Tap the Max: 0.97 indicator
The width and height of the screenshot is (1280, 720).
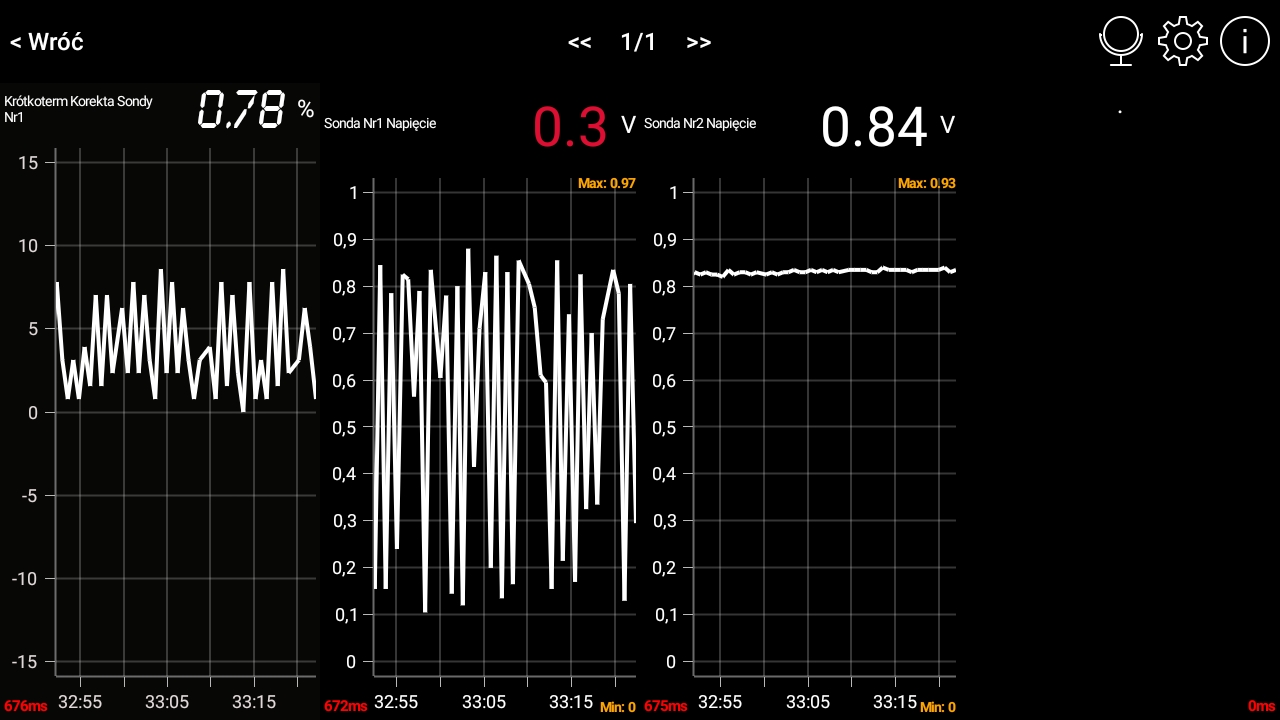[x=606, y=184]
